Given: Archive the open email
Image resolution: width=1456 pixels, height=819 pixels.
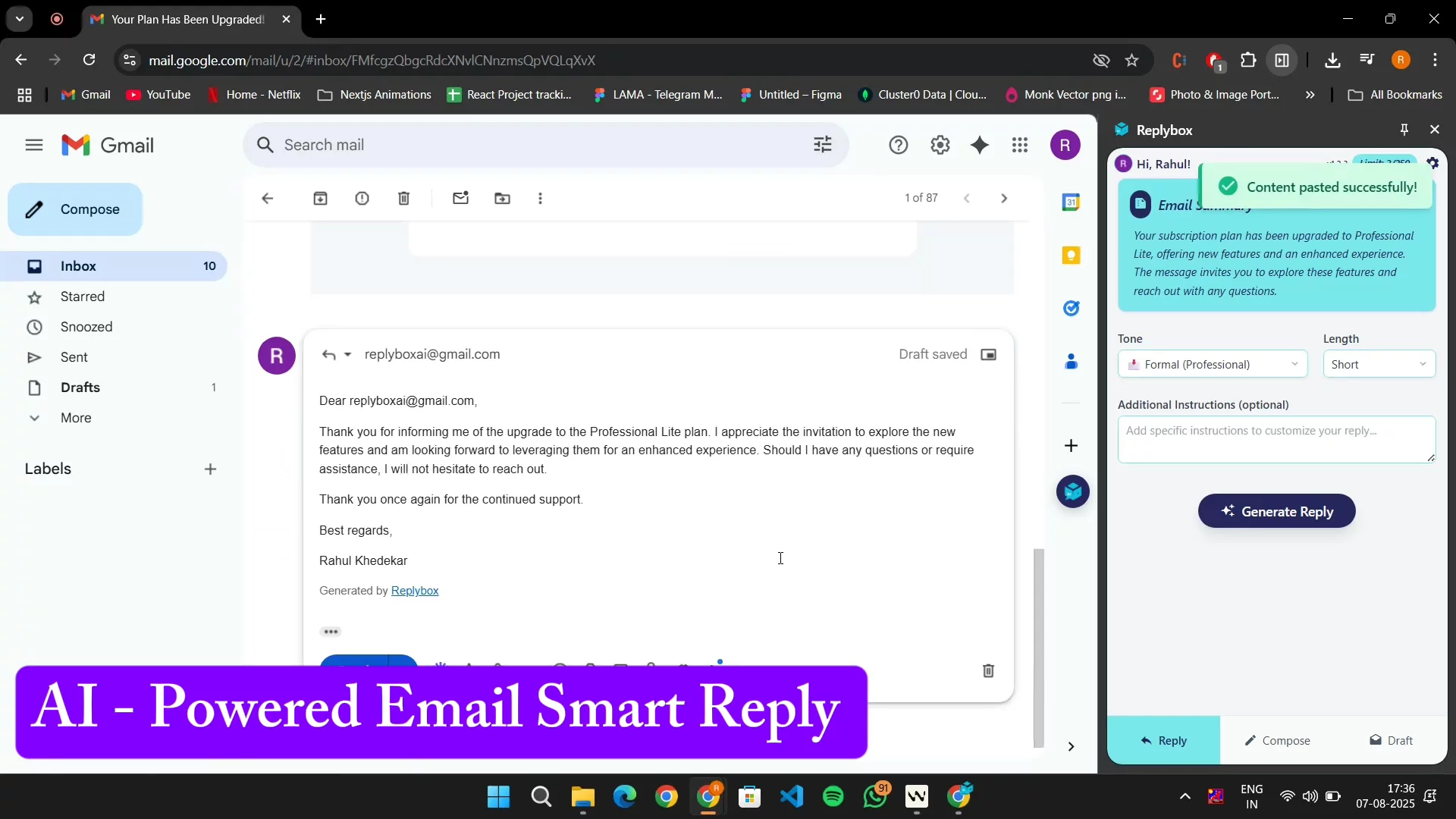Looking at the screenshot, I should (321, 198).
